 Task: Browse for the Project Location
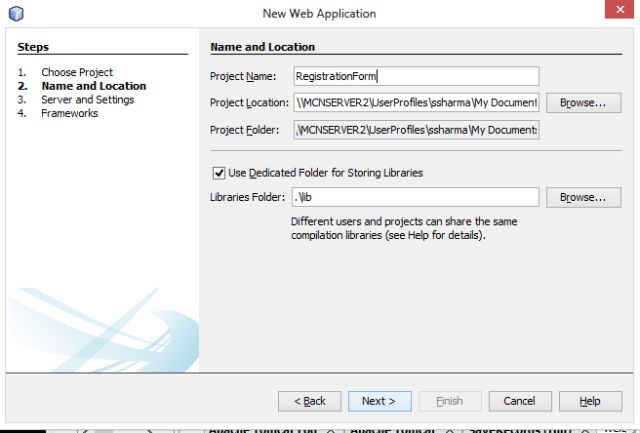584,103
